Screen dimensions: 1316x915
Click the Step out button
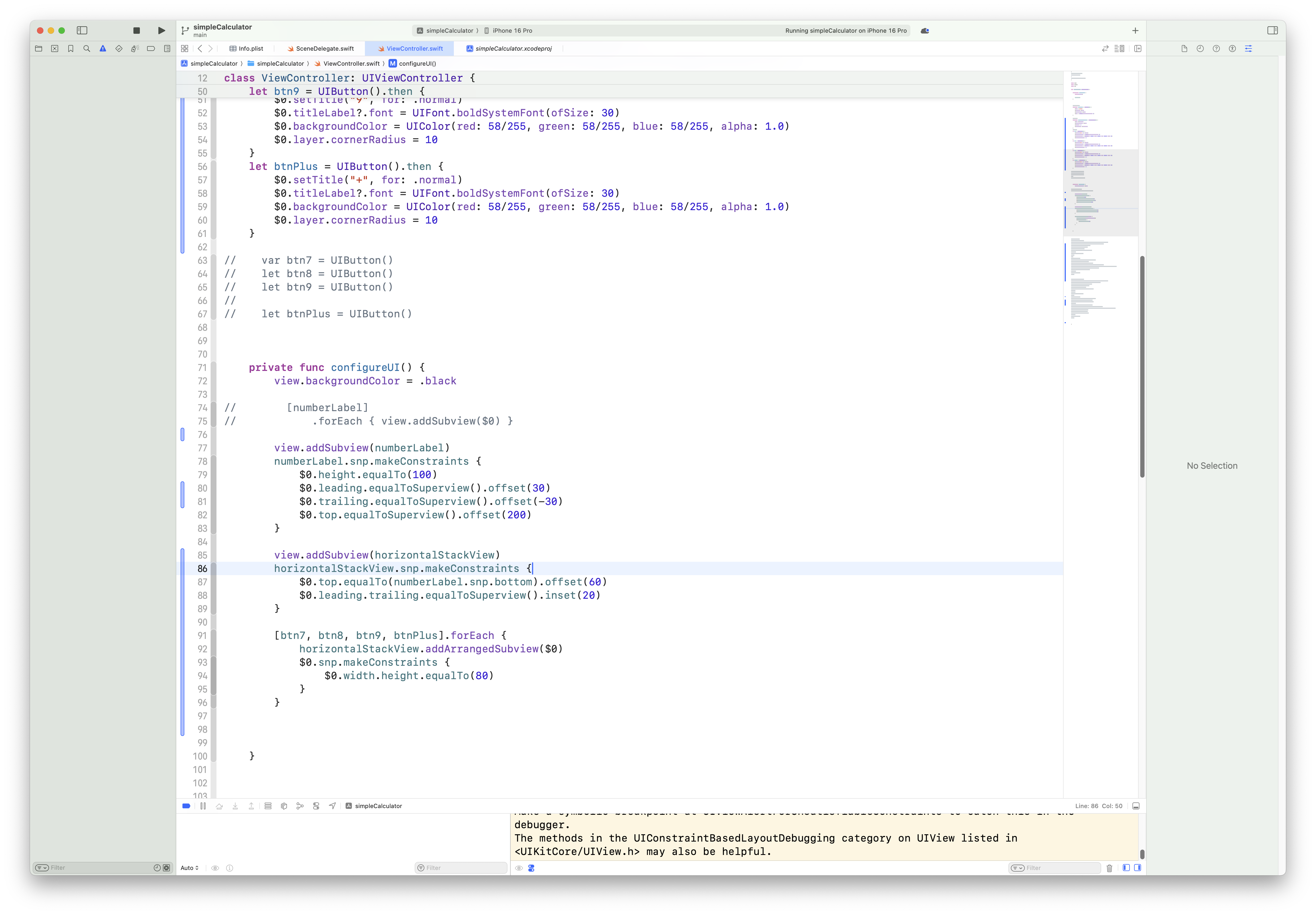(251, 806)
